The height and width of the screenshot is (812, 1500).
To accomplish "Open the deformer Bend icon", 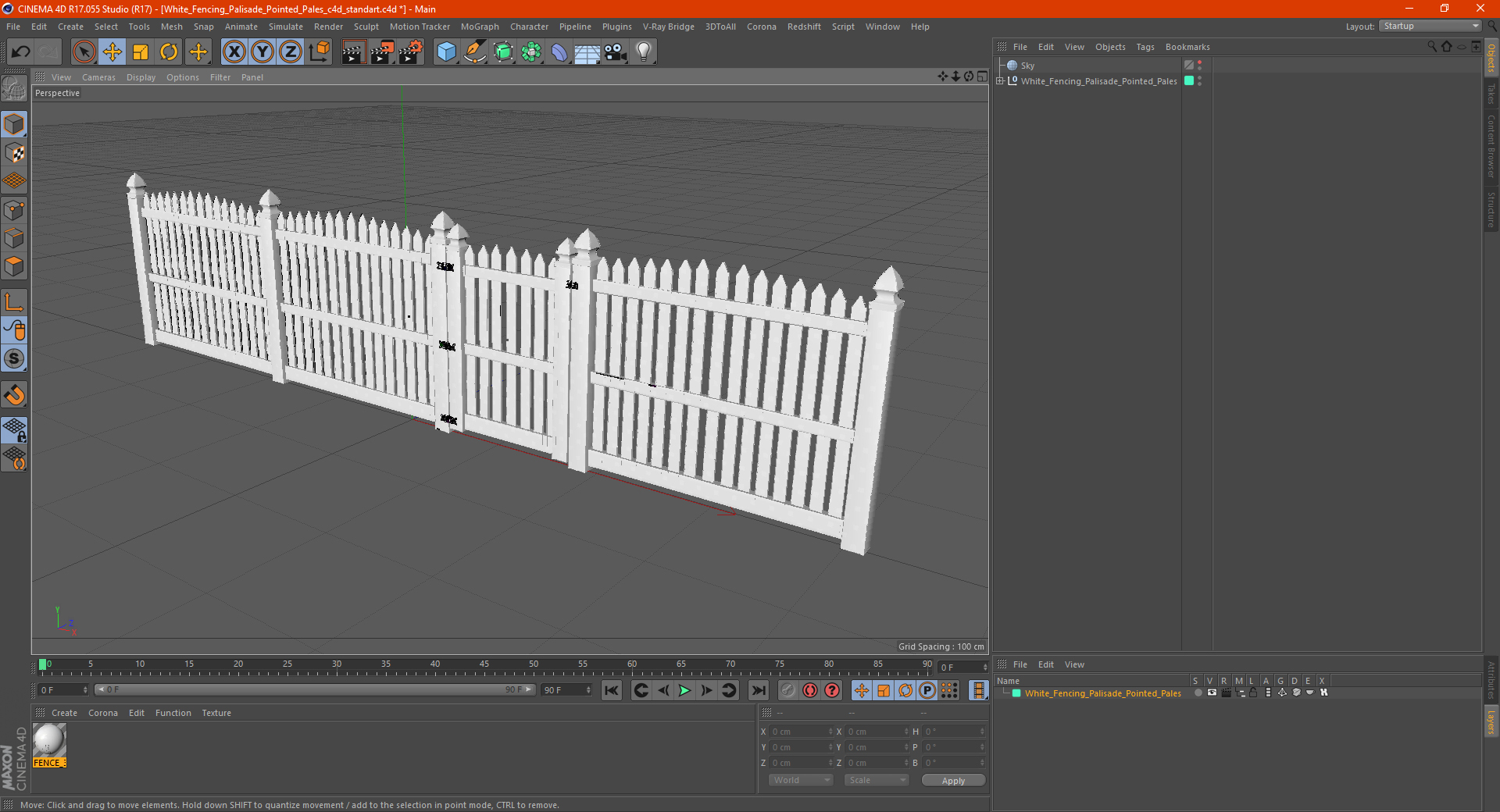I will tap(559, 52).
